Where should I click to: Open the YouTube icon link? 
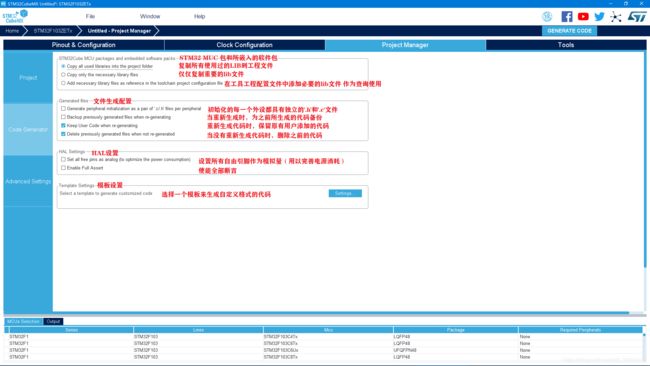(583, 17)
